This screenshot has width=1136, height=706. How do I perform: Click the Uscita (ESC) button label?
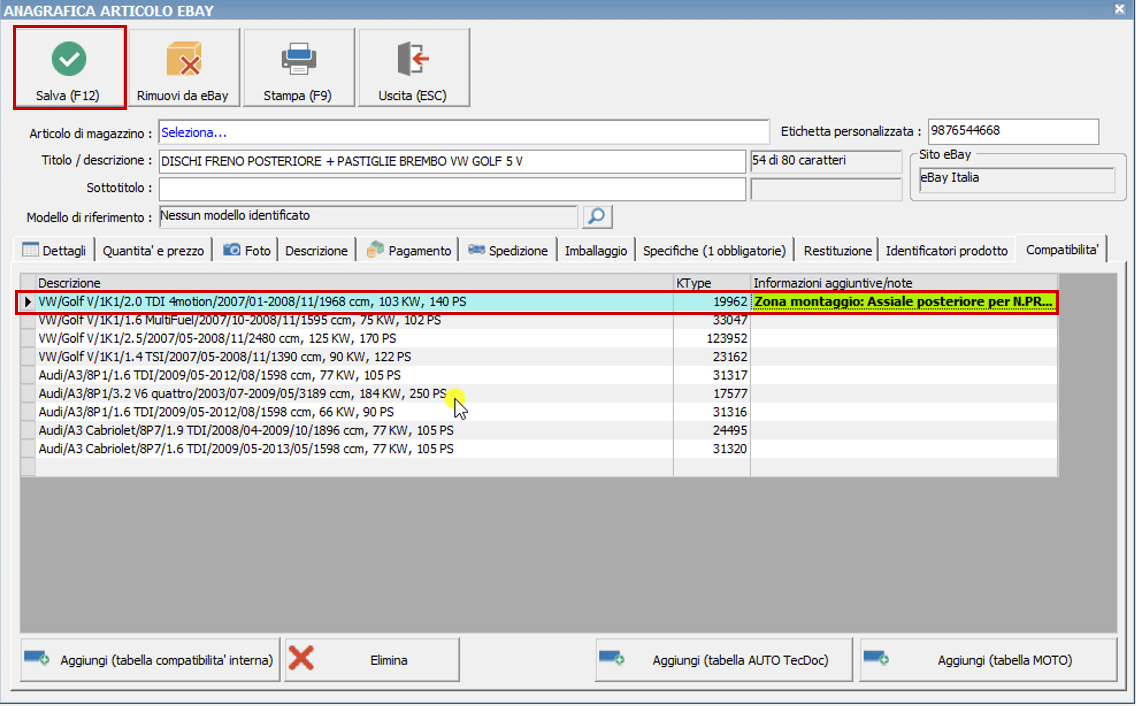pos(412,96)
